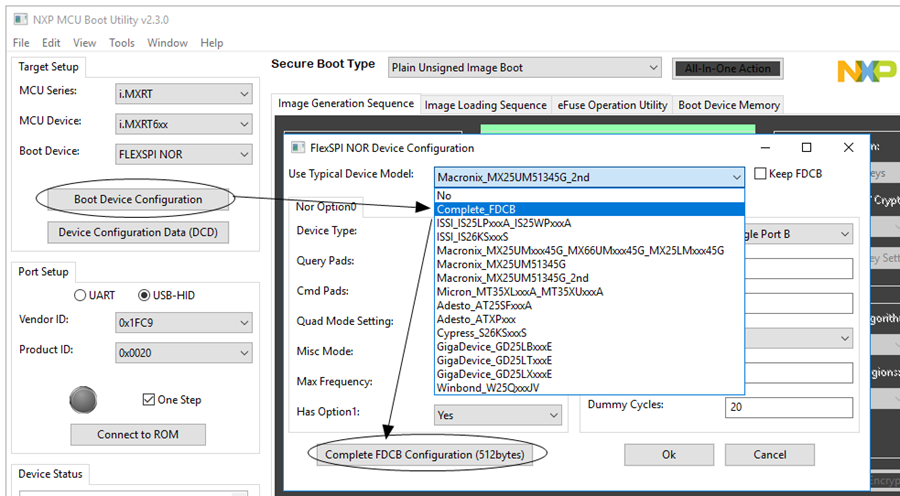Select Complete_FDCB in the list
Image resolution: width=900 pixels, height=496 pixels.
point(589,210)
